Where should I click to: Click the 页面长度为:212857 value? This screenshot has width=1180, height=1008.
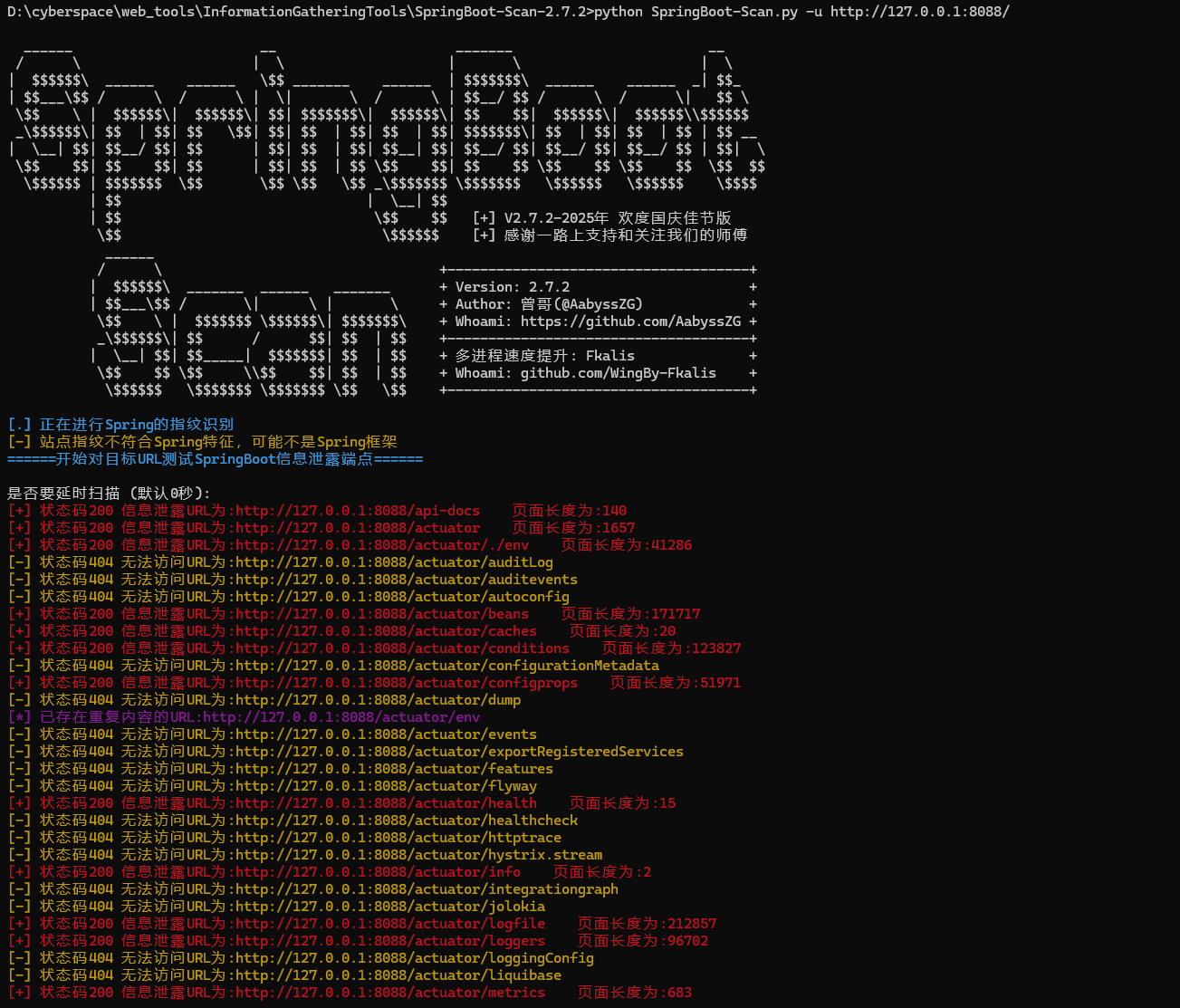tap(647, 924)
